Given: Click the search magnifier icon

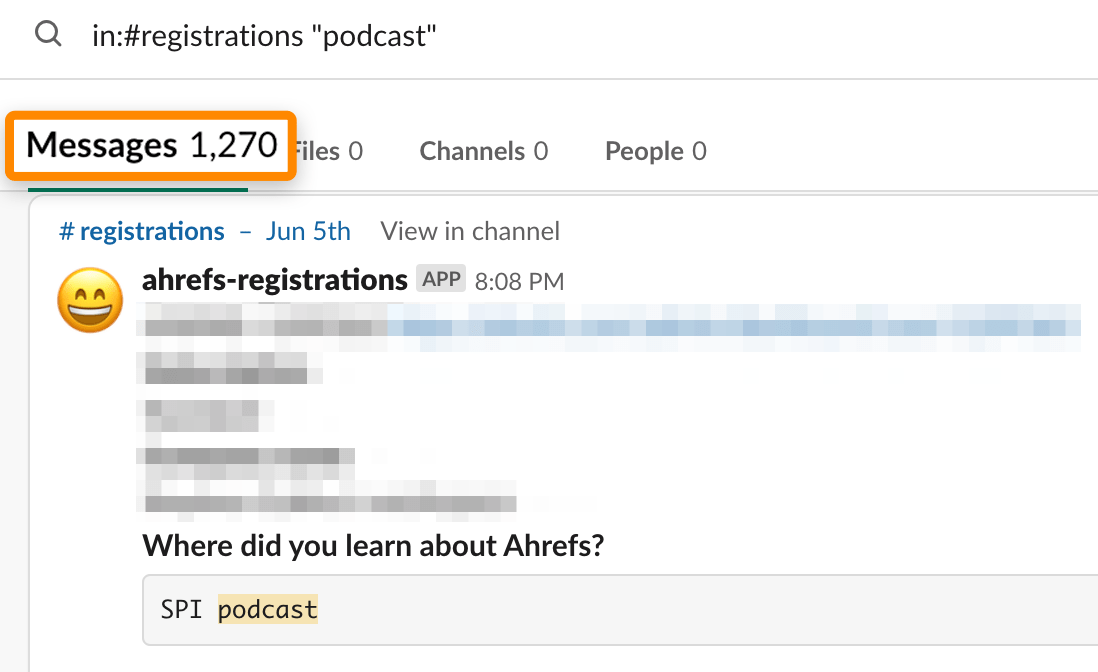Looking at the screenshot, I should 47,34.
